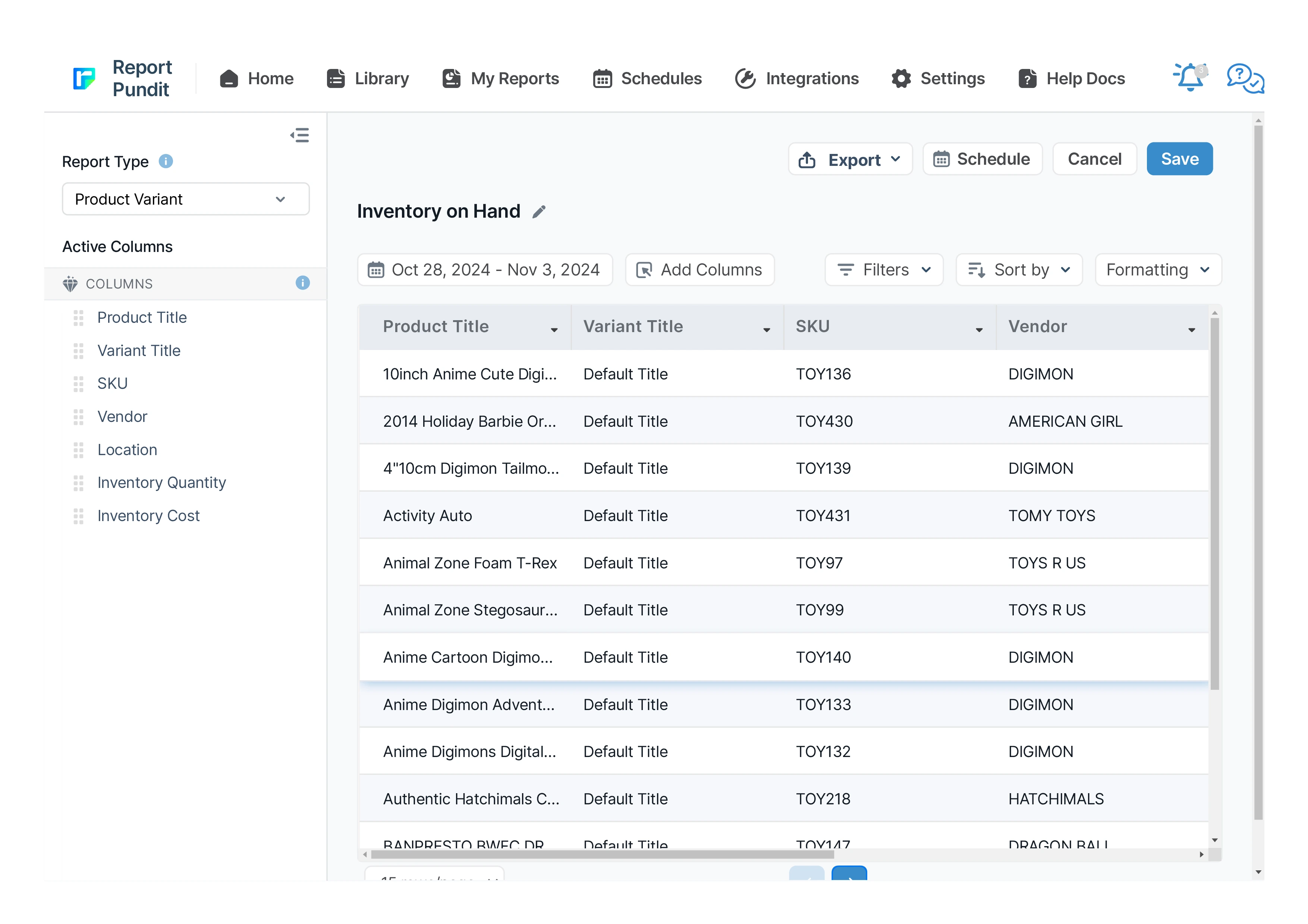
Task: Collapse the left sidebar panel icon
Action: point(300,135)
